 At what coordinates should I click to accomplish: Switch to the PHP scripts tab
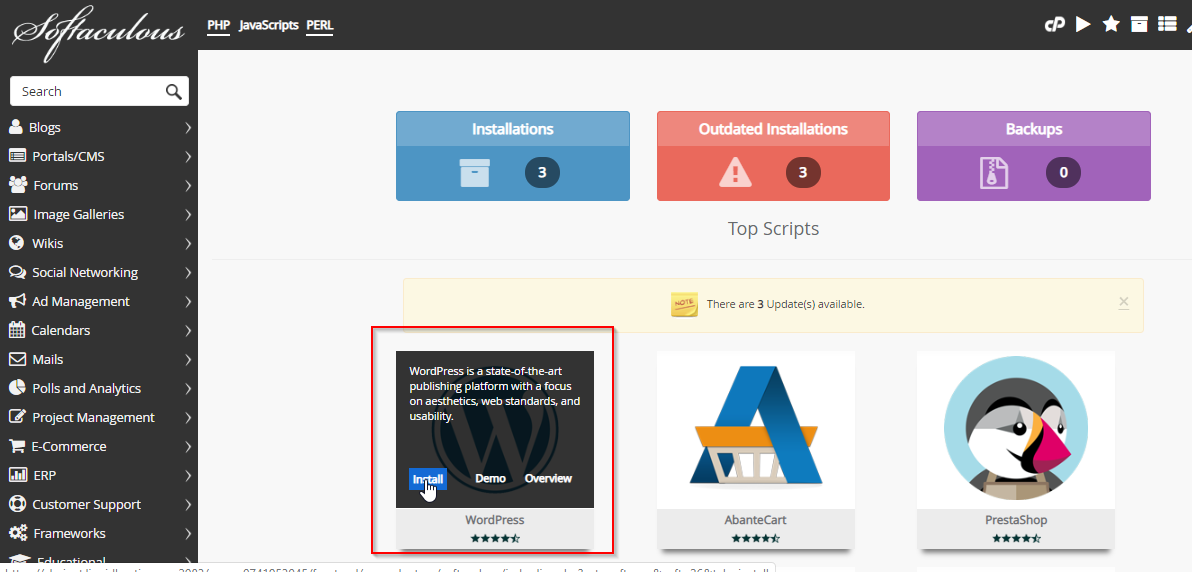(219, 25)
